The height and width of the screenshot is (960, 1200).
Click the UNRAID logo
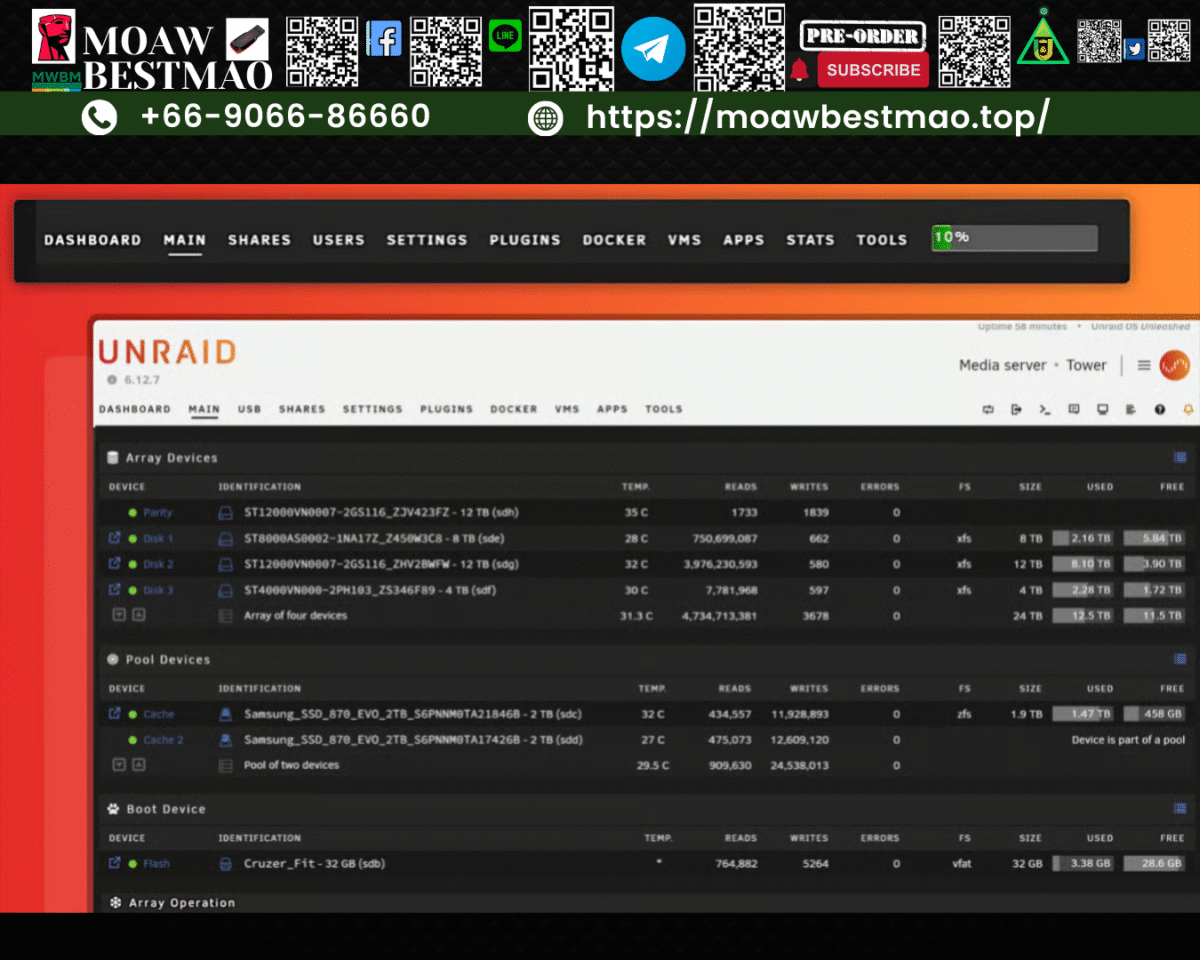[x=167, y=352]
